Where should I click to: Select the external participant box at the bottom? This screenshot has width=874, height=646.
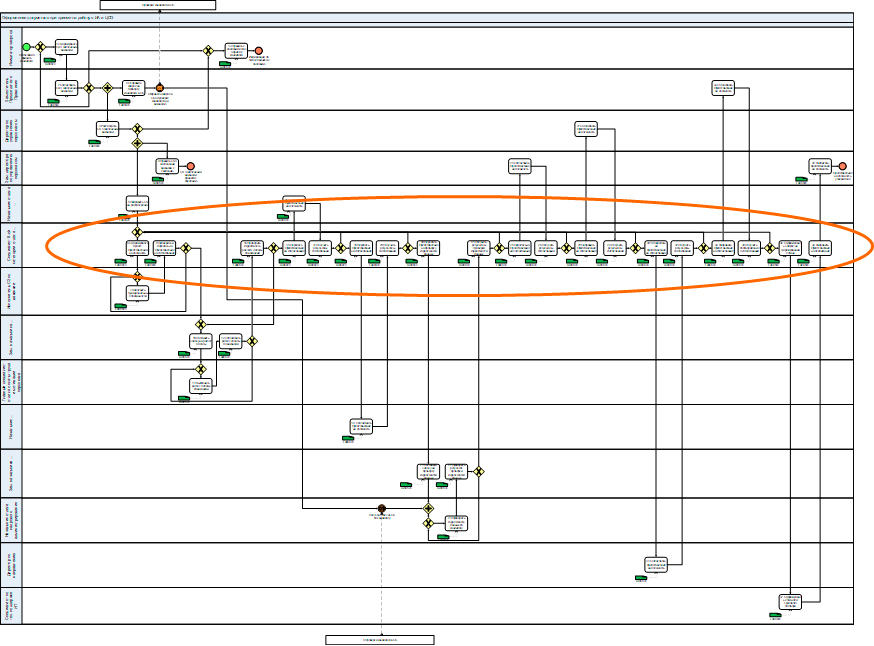tap(381, 639)
